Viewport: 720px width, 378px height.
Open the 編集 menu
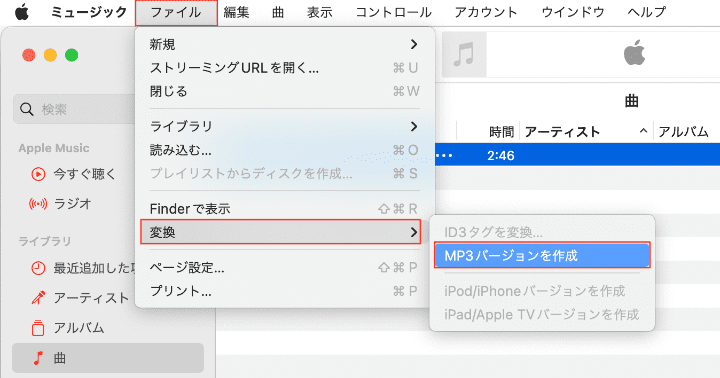click(236, 12)
